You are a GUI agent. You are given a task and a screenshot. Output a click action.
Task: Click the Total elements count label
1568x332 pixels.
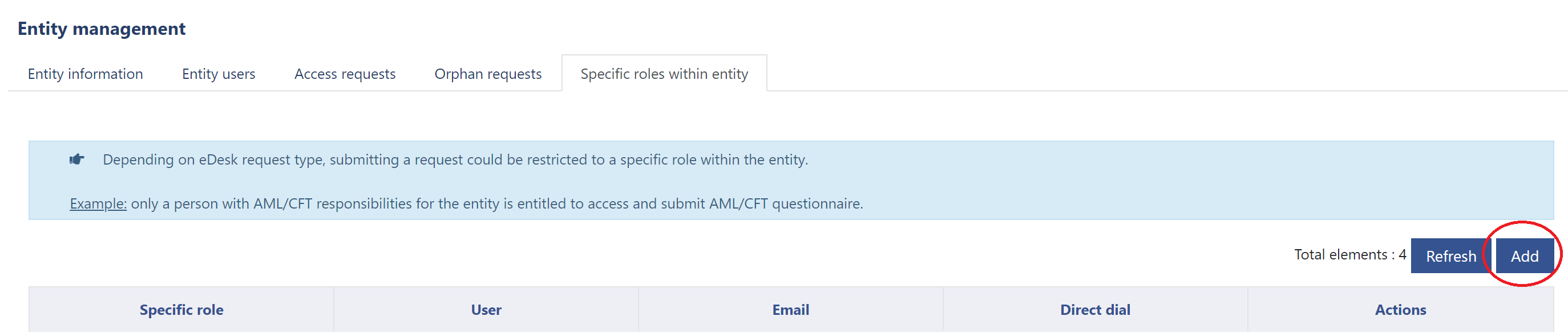[1349, 255]
